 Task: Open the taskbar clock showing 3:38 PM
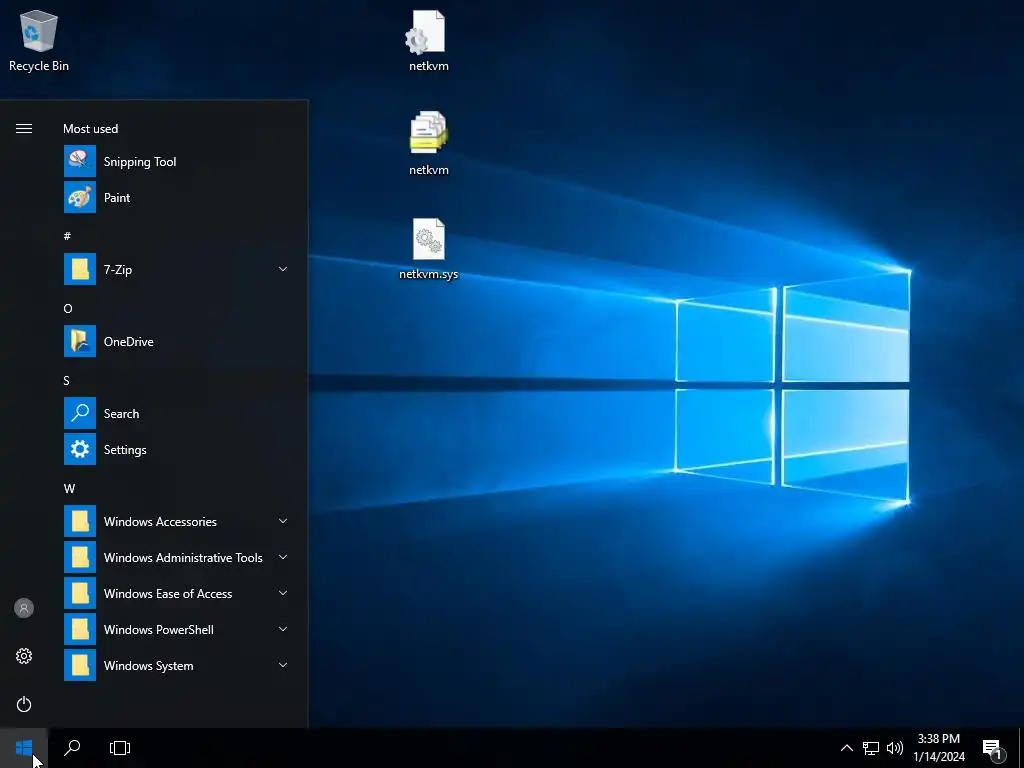click(939, 748)
